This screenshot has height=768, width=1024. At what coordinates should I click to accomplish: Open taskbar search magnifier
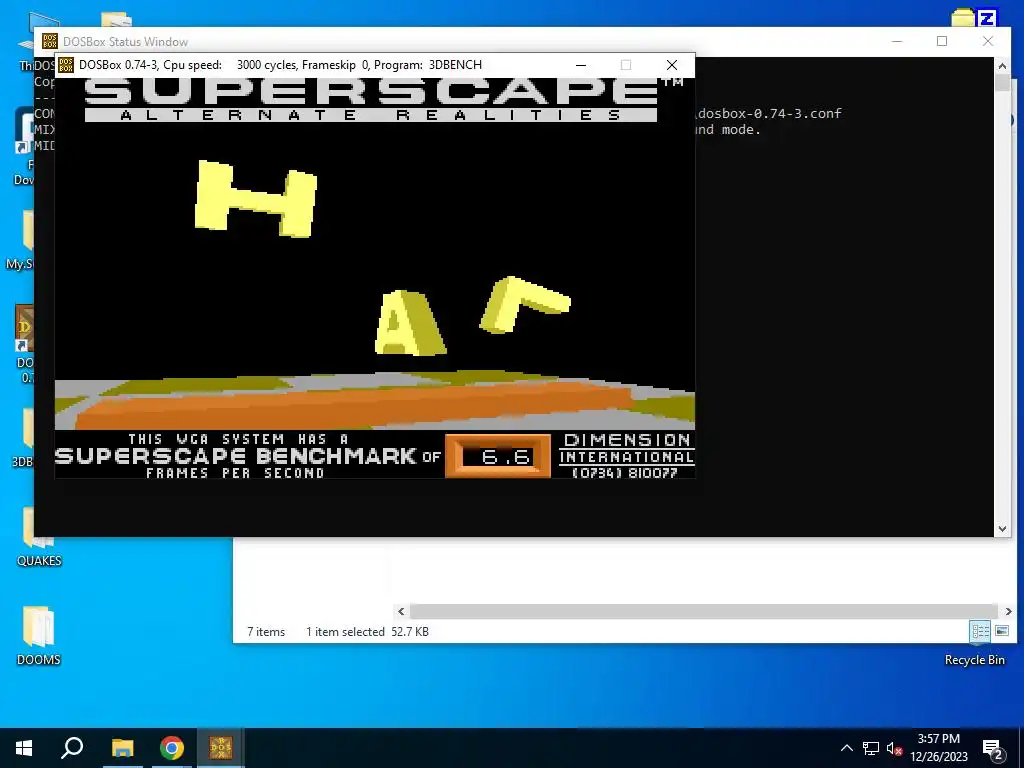click(x=72, y=748)
